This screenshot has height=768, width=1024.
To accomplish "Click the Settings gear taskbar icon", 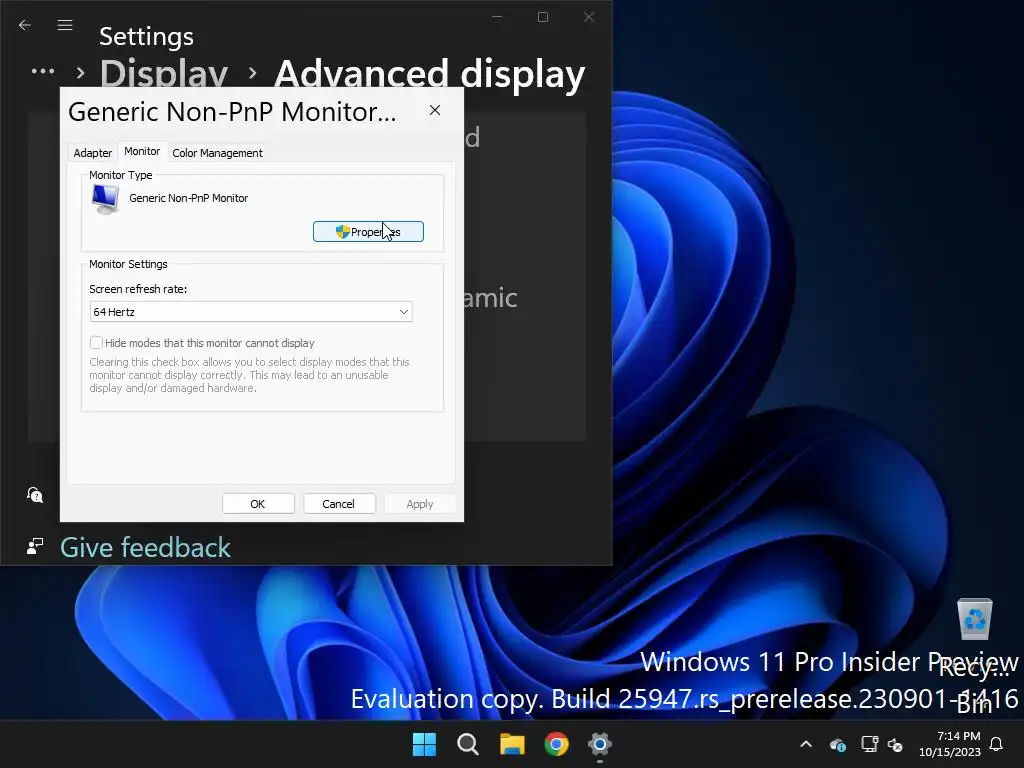I will (600, 744).
